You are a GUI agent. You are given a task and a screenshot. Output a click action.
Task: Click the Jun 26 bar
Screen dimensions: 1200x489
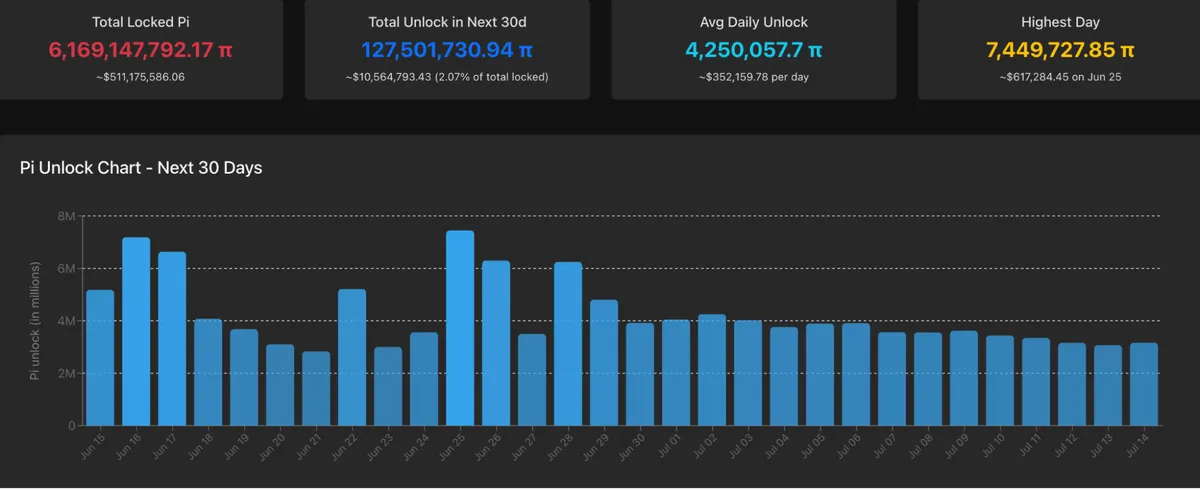pos(496,343)
